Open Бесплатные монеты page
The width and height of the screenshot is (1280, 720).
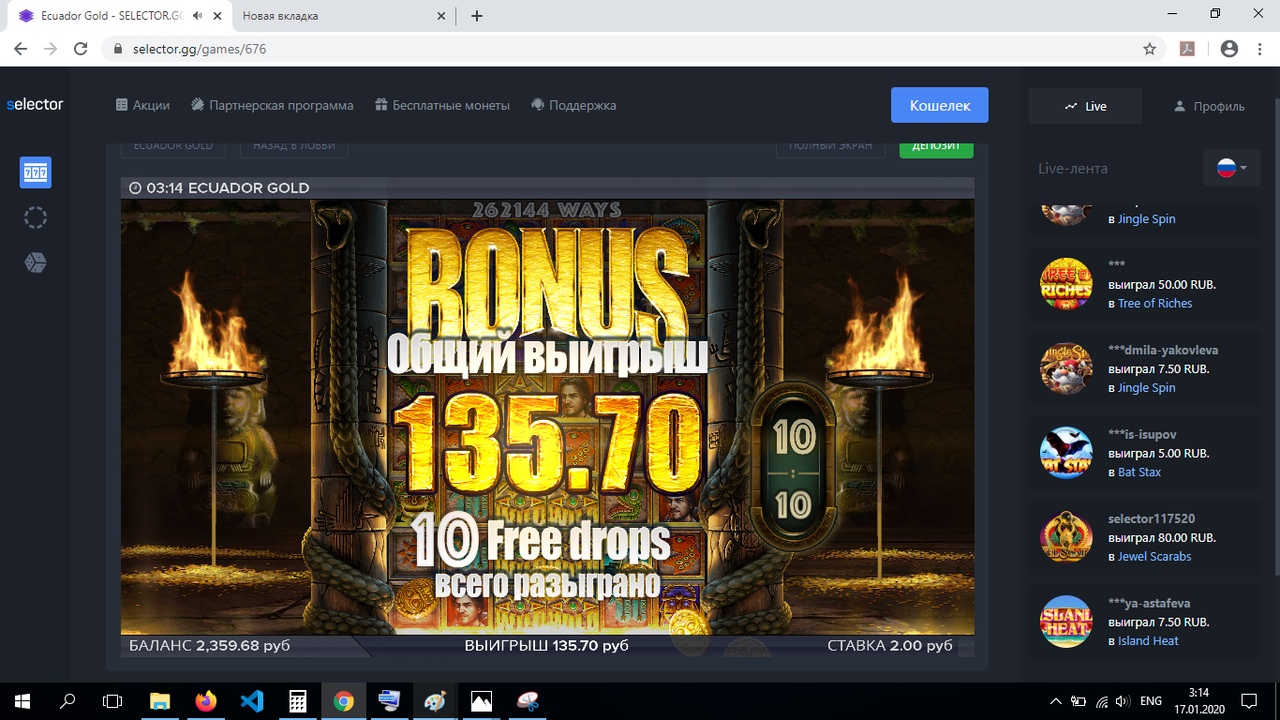point(442,105)
